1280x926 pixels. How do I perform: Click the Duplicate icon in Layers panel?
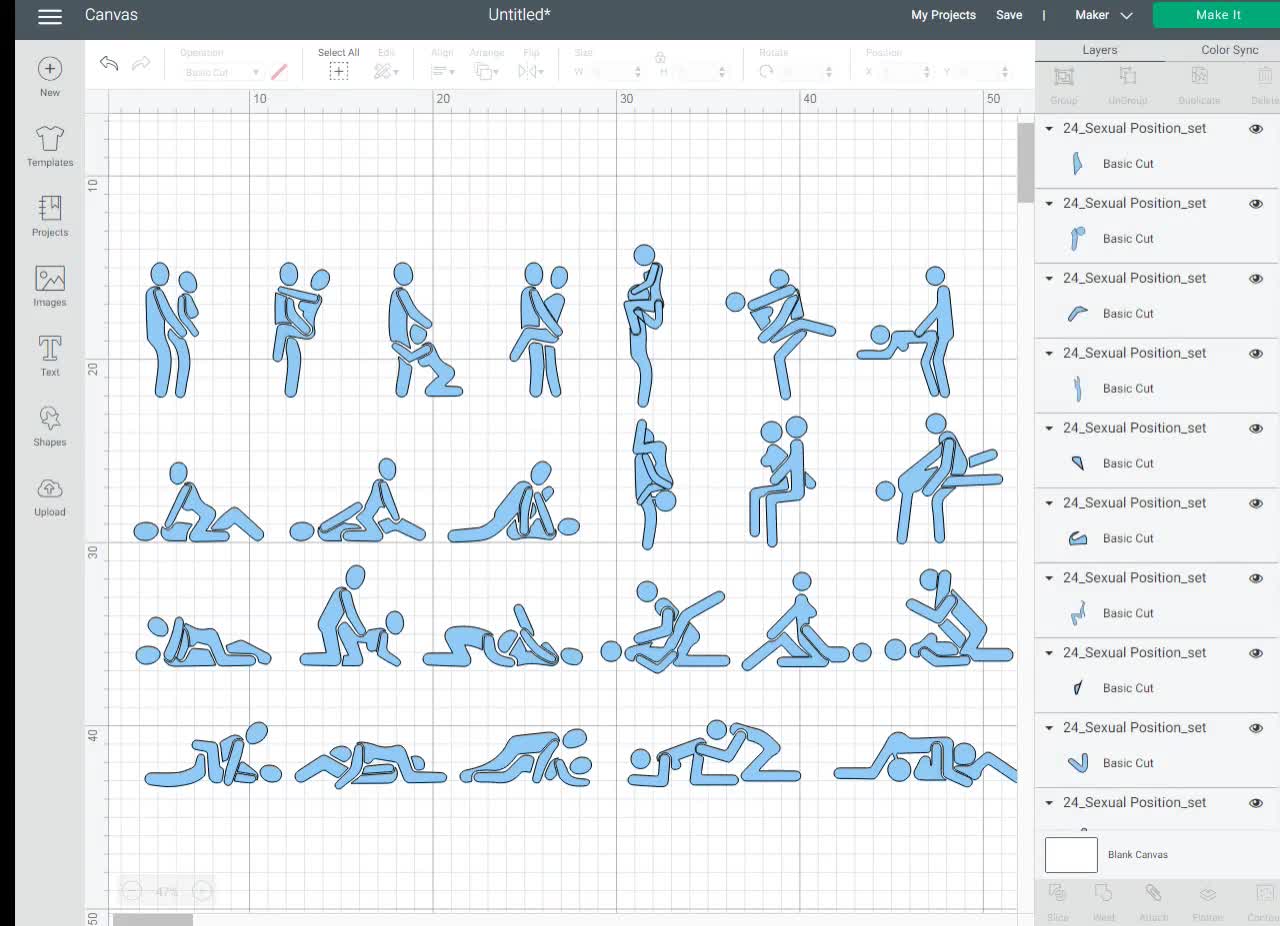1199,77
